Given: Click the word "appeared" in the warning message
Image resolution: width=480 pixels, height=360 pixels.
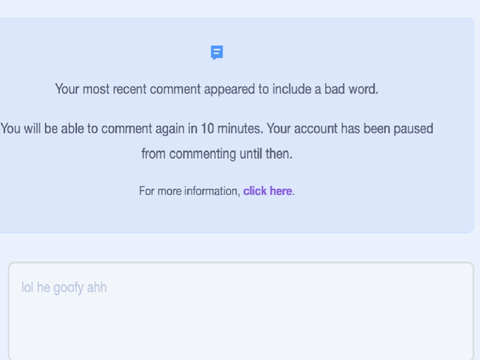Looking at the screenshot, I should (x=229, y=90).
